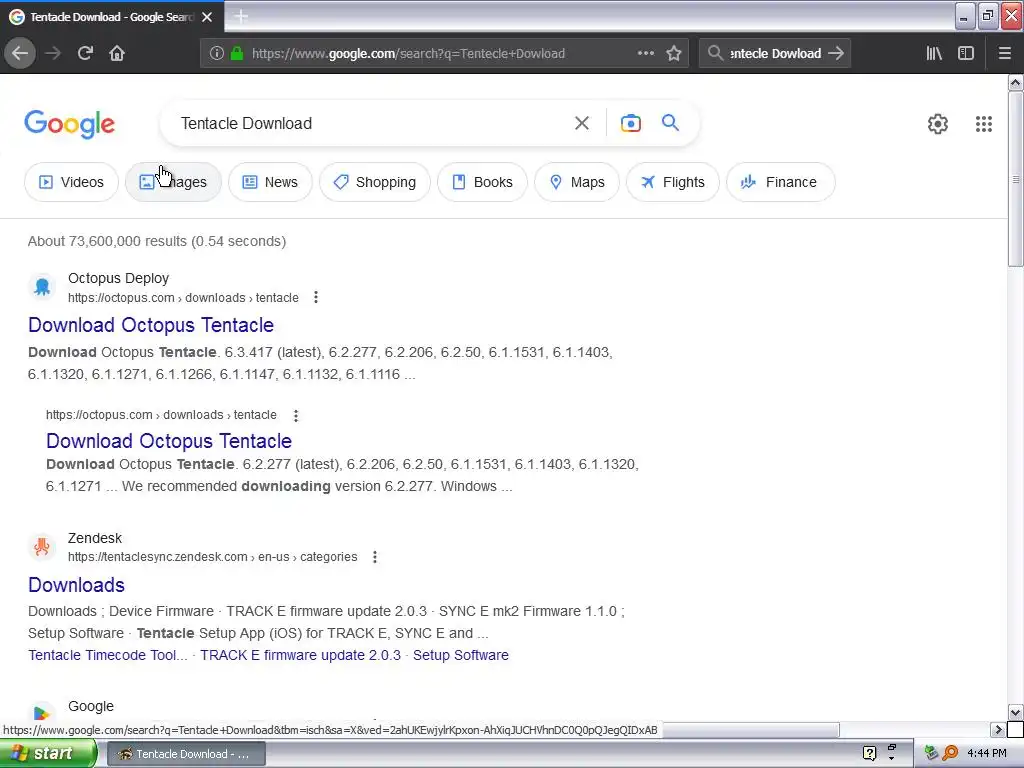Switch to Videos results
Image resolution: width=1024 pixels, height=768 pixels.
coord(71,182)
